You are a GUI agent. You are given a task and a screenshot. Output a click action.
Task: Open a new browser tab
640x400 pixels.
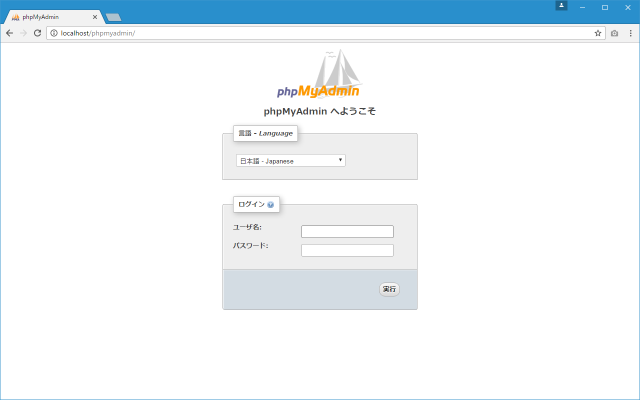point(113,17)
